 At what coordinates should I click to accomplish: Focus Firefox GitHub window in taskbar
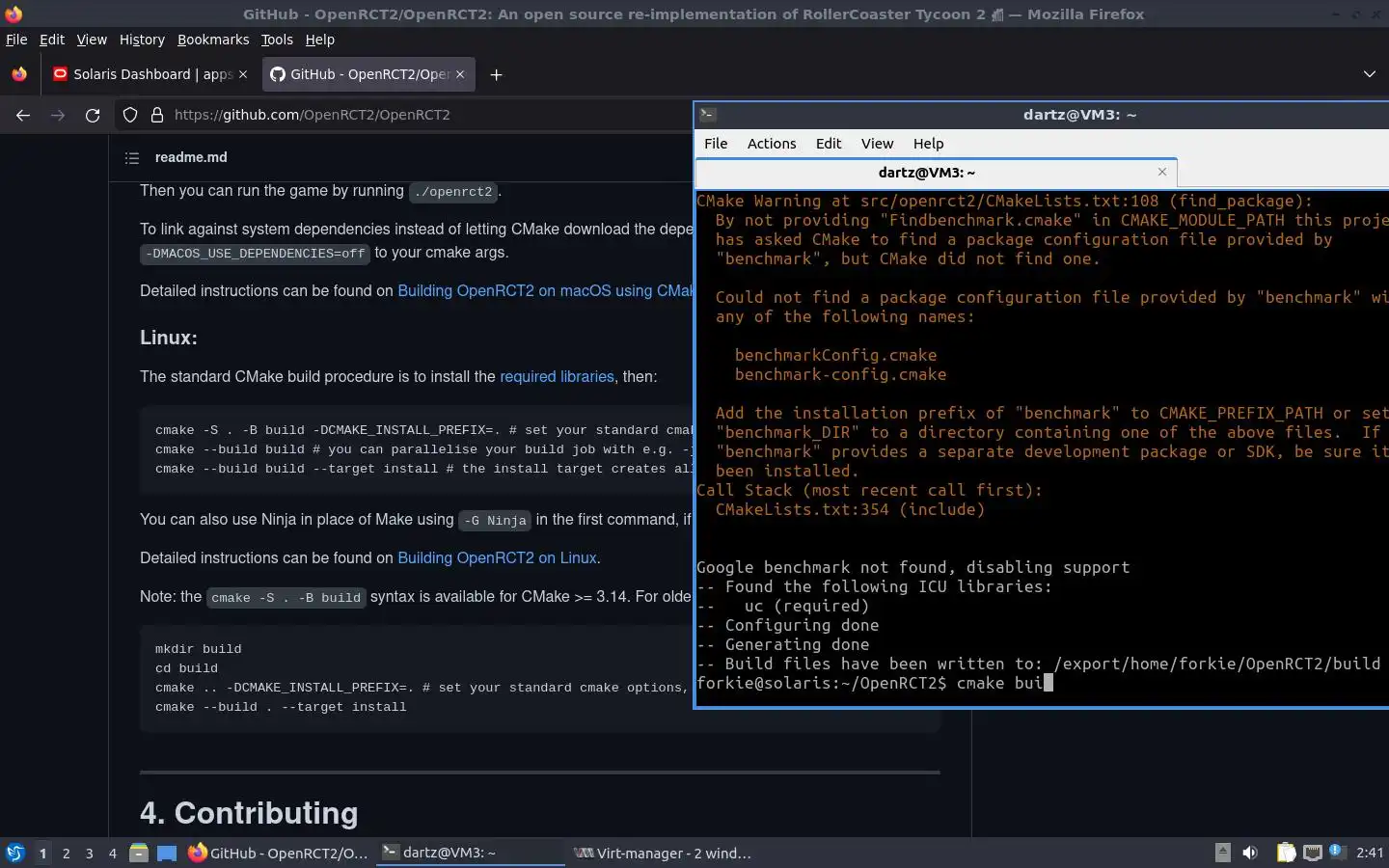[x=278, y=853]
